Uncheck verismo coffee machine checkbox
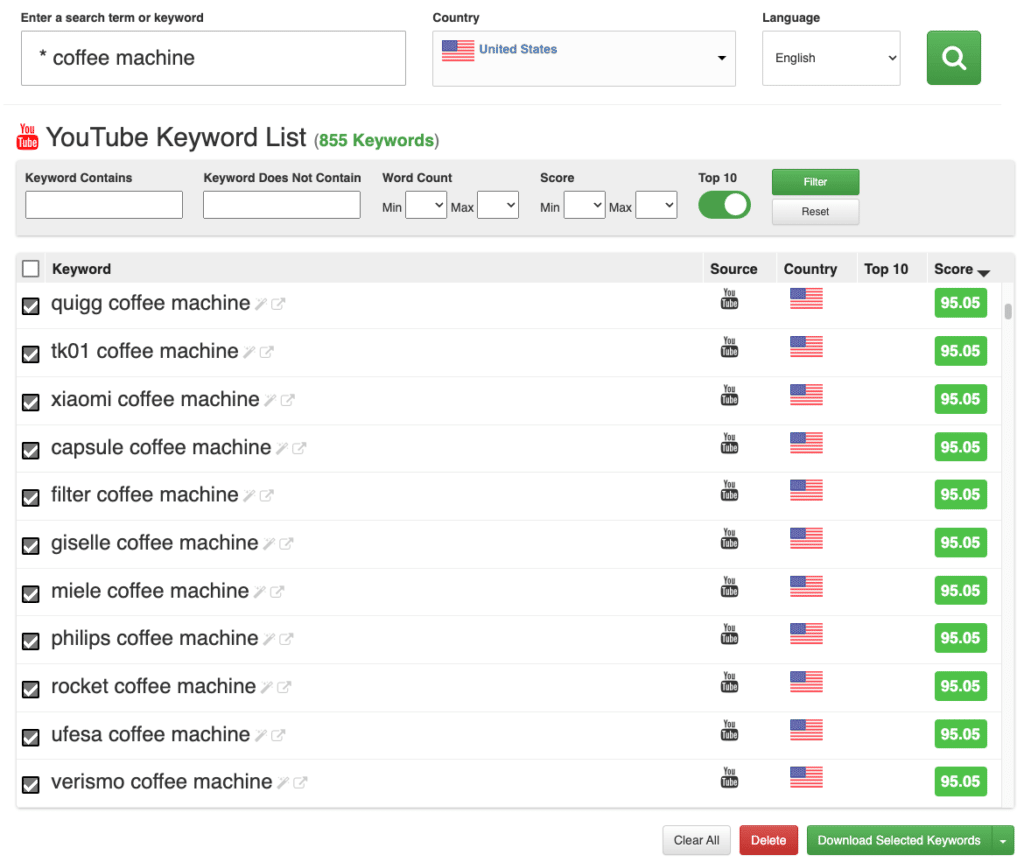 pyautogui.click(x=31, y=785)
